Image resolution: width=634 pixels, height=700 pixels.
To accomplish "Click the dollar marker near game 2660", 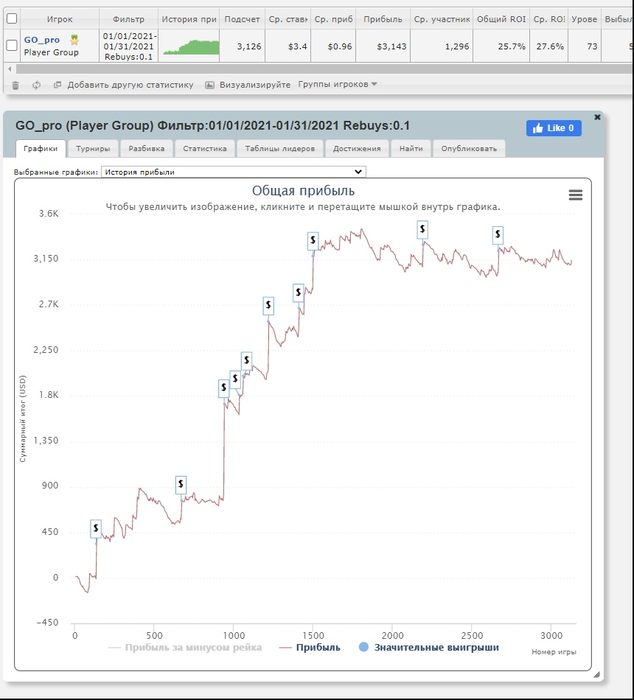I will pyautogui.click(x=498, y=235).
